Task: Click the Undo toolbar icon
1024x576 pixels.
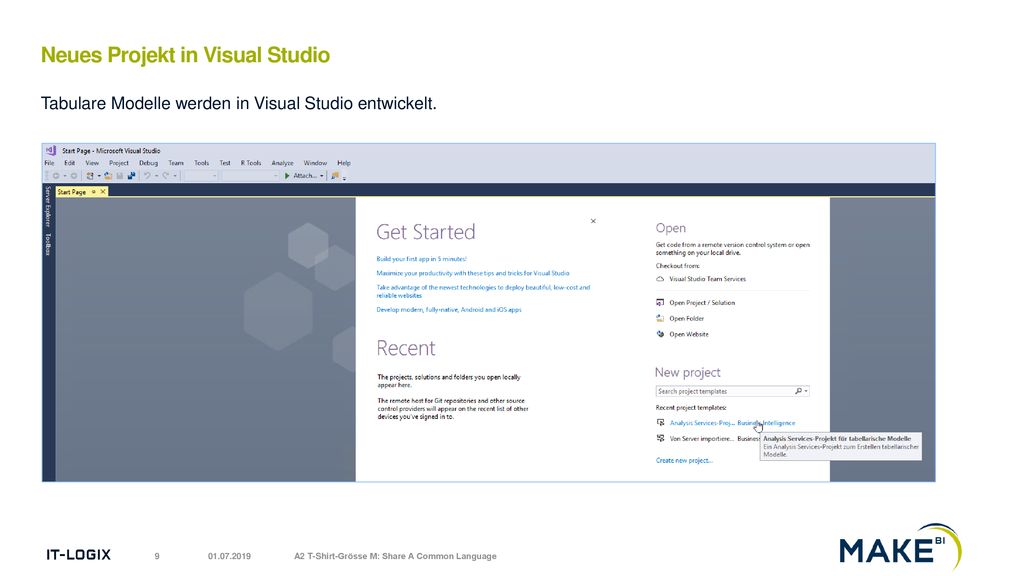Action: (x=148, y=176)
